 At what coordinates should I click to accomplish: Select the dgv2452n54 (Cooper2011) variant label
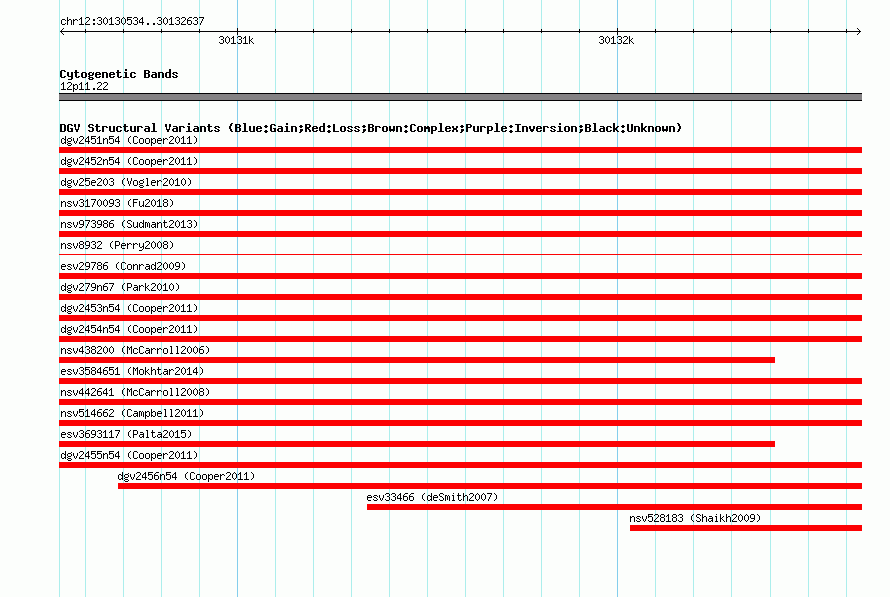click(x=129, y=161)
